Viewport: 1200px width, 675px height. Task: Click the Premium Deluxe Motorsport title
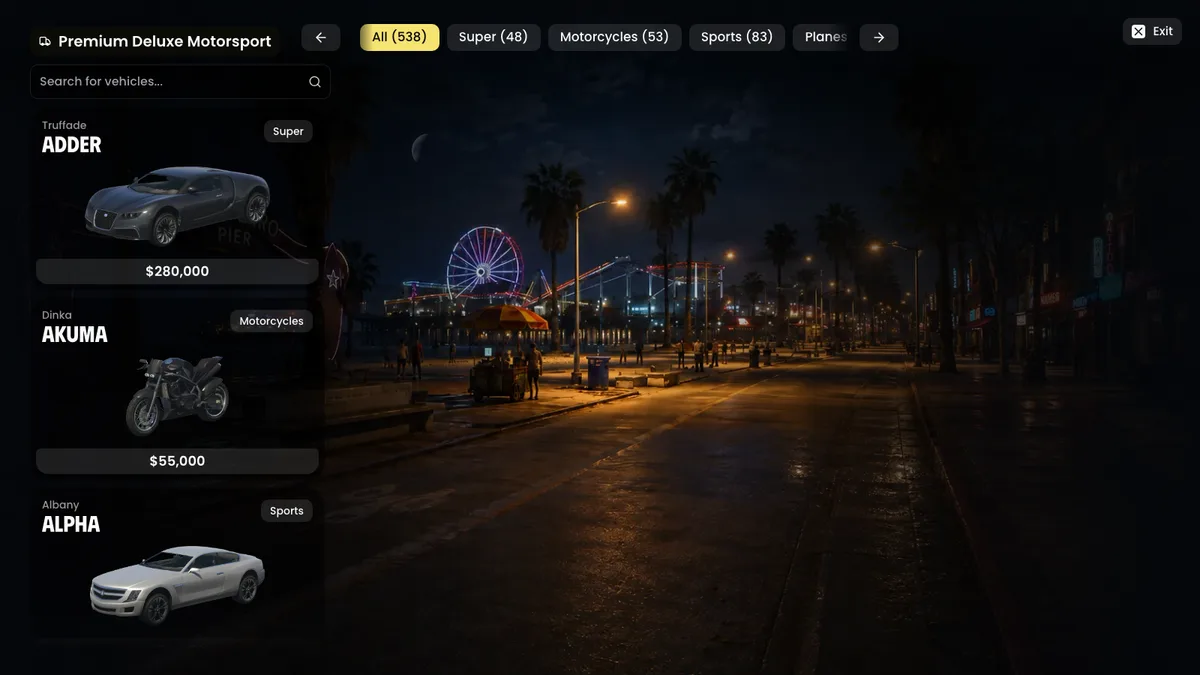pos(165,42)
